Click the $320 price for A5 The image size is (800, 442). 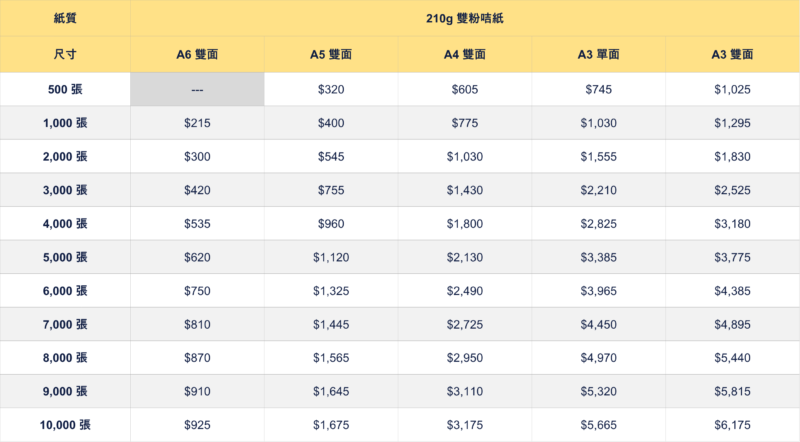click(331, 89)
